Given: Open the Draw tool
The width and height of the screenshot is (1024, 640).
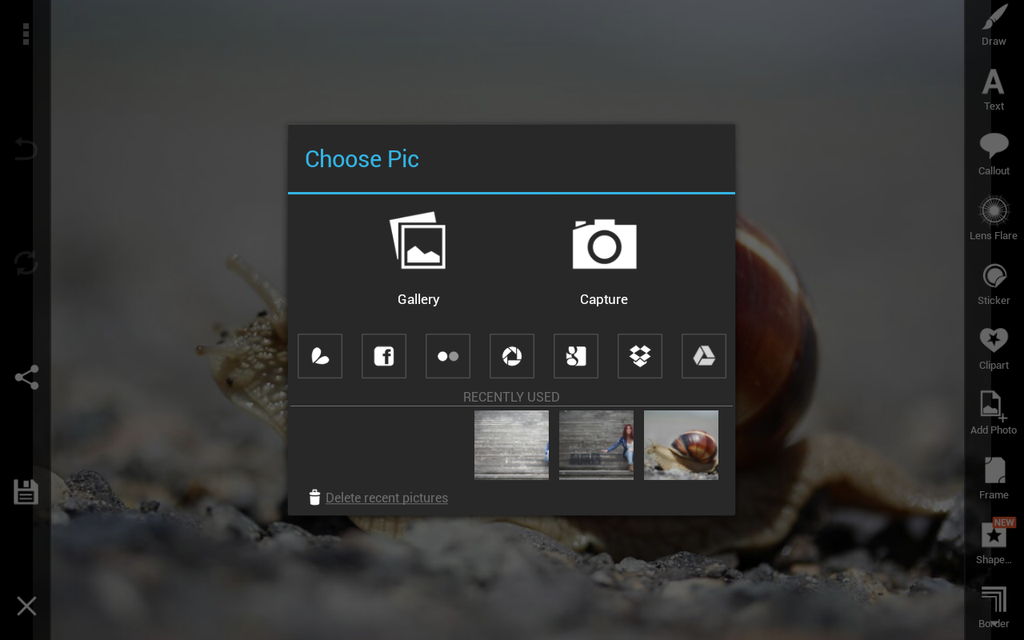Looking at the screenshot, I should [x=994, y=25].
